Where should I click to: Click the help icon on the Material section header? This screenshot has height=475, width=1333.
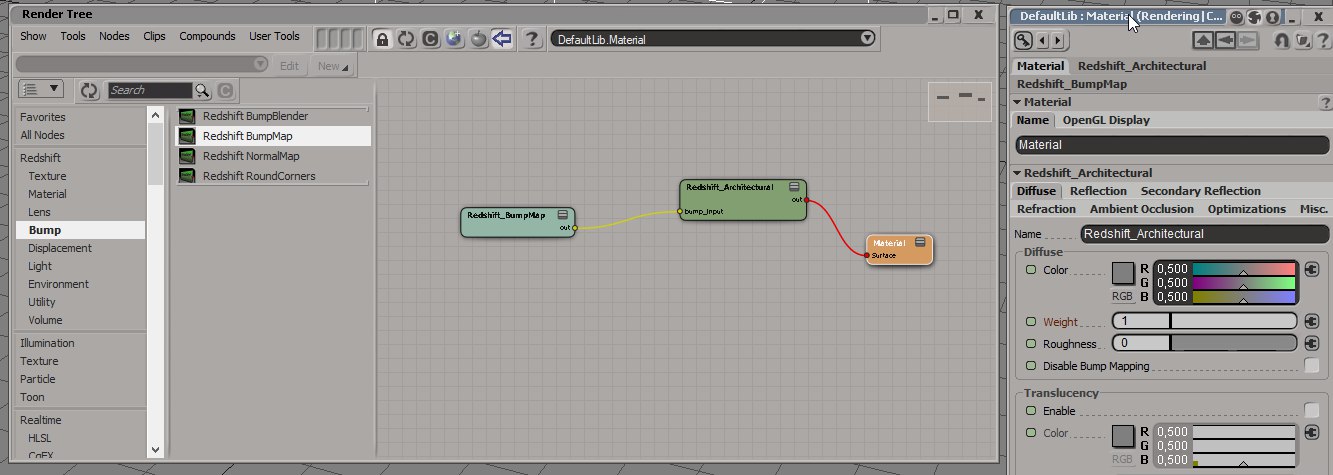tap(1325, 102)
